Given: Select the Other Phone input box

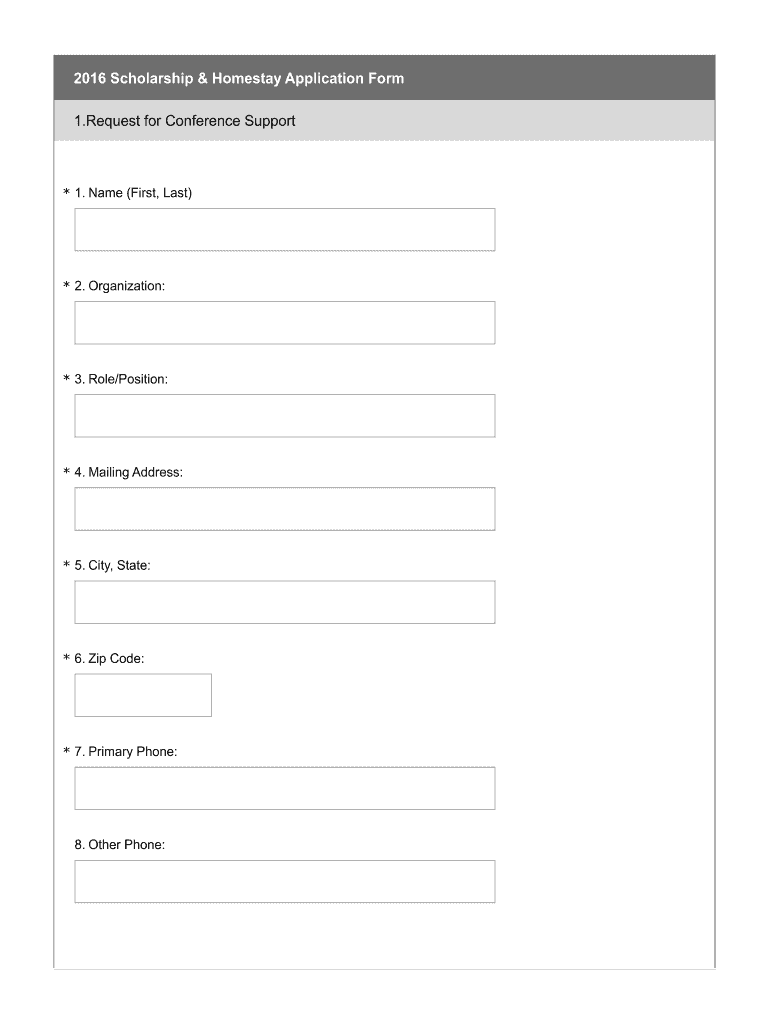Looking at the screenshot, I should click(x=284, y=881).
